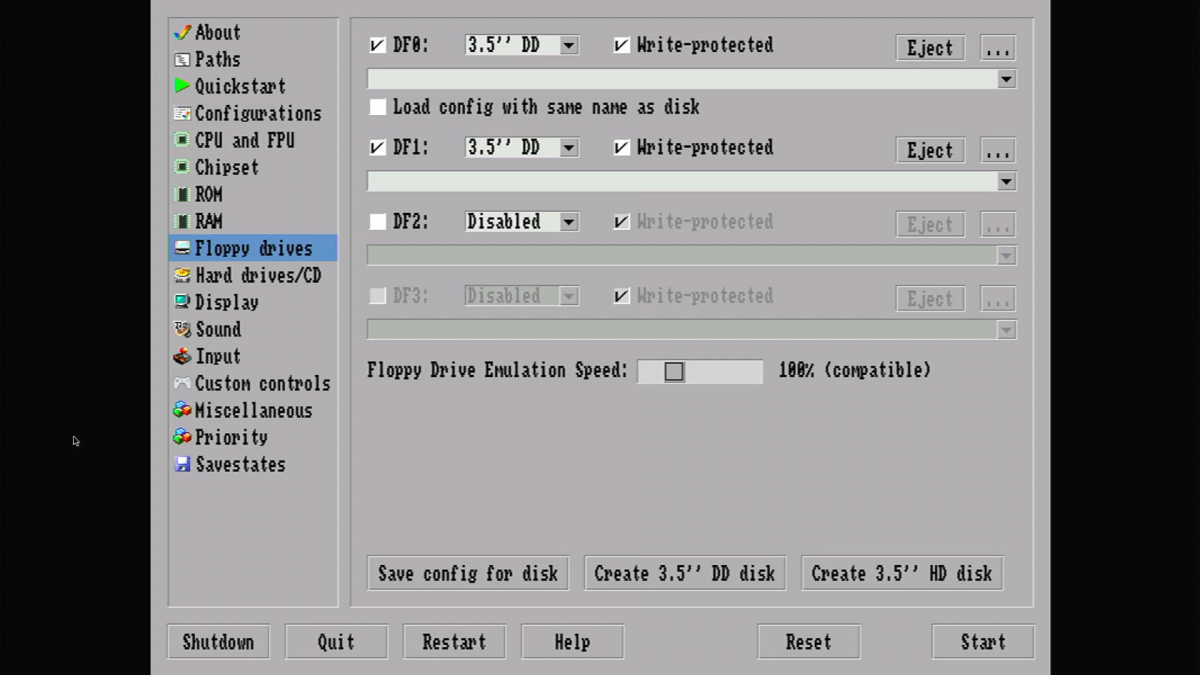Enable the DF2 drive checkbox
The height and width of the screenshot is (675, 1200).
(377, 222)
